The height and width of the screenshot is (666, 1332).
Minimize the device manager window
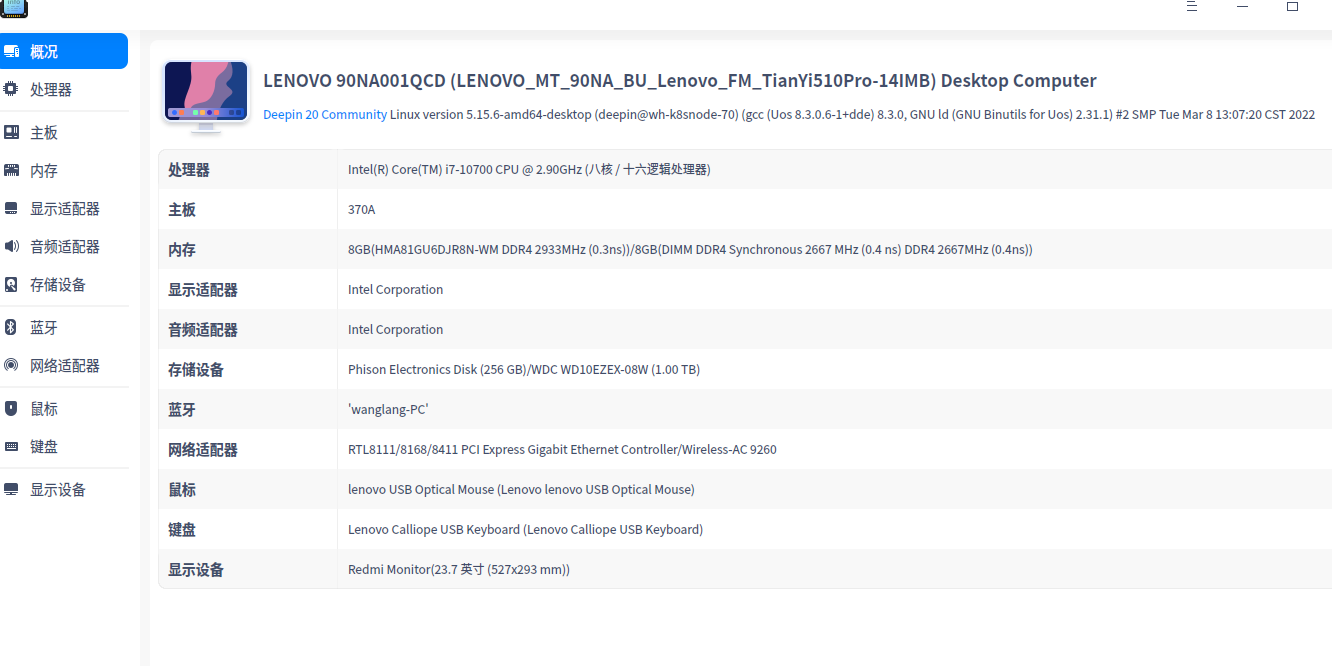[1242, 6]
